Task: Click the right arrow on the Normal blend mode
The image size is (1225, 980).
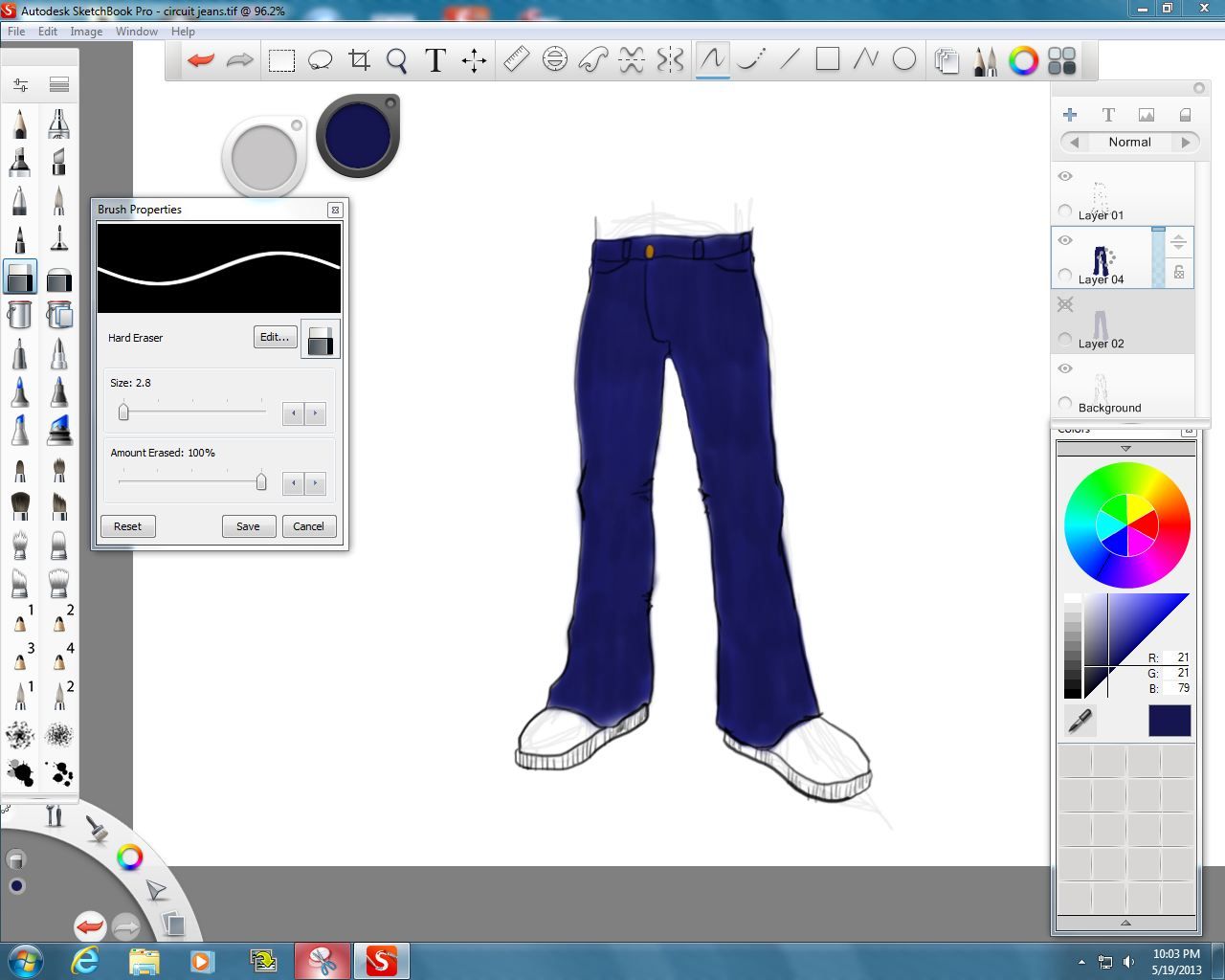Action: tap(1188, 142)
